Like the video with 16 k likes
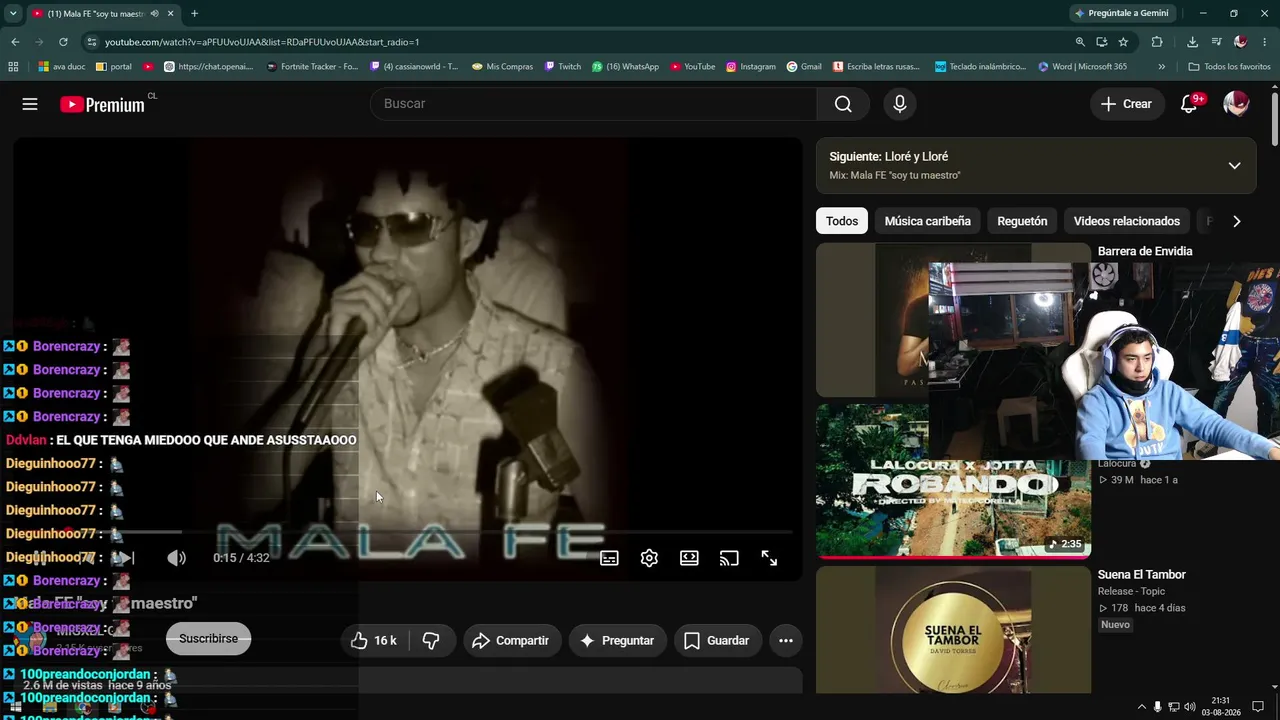1280x720 pixels. point(374,640)
